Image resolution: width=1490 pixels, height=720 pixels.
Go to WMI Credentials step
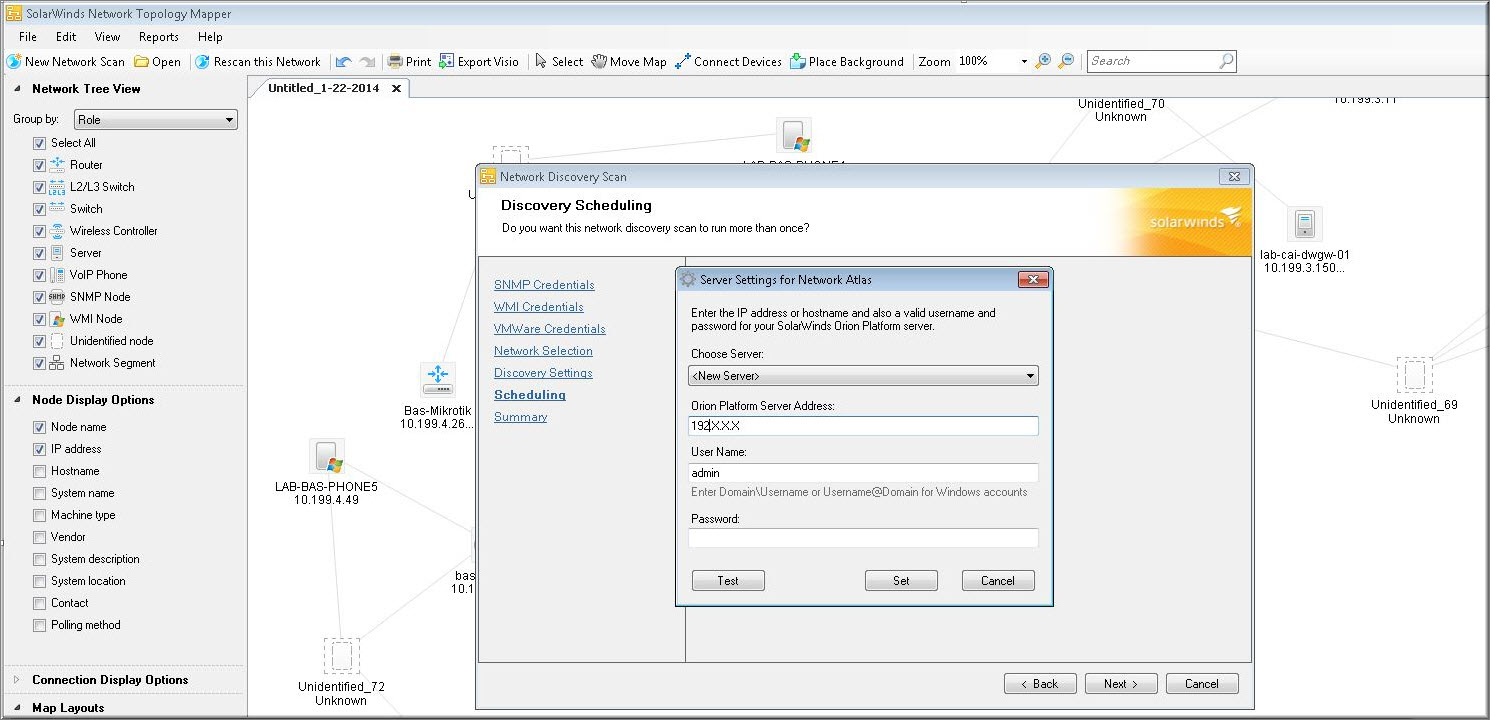coord(539,307)
